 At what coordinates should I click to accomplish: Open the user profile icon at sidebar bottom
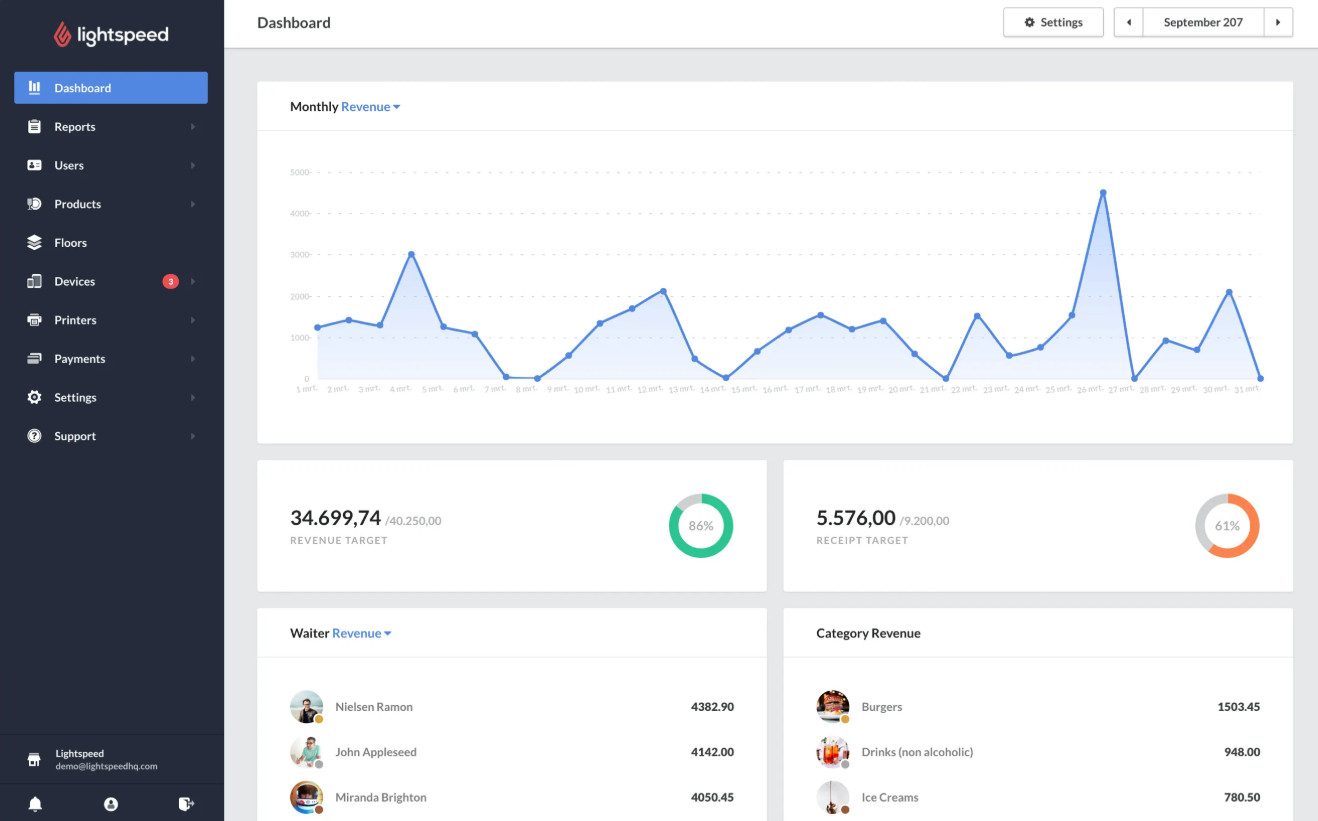(111, 803)
